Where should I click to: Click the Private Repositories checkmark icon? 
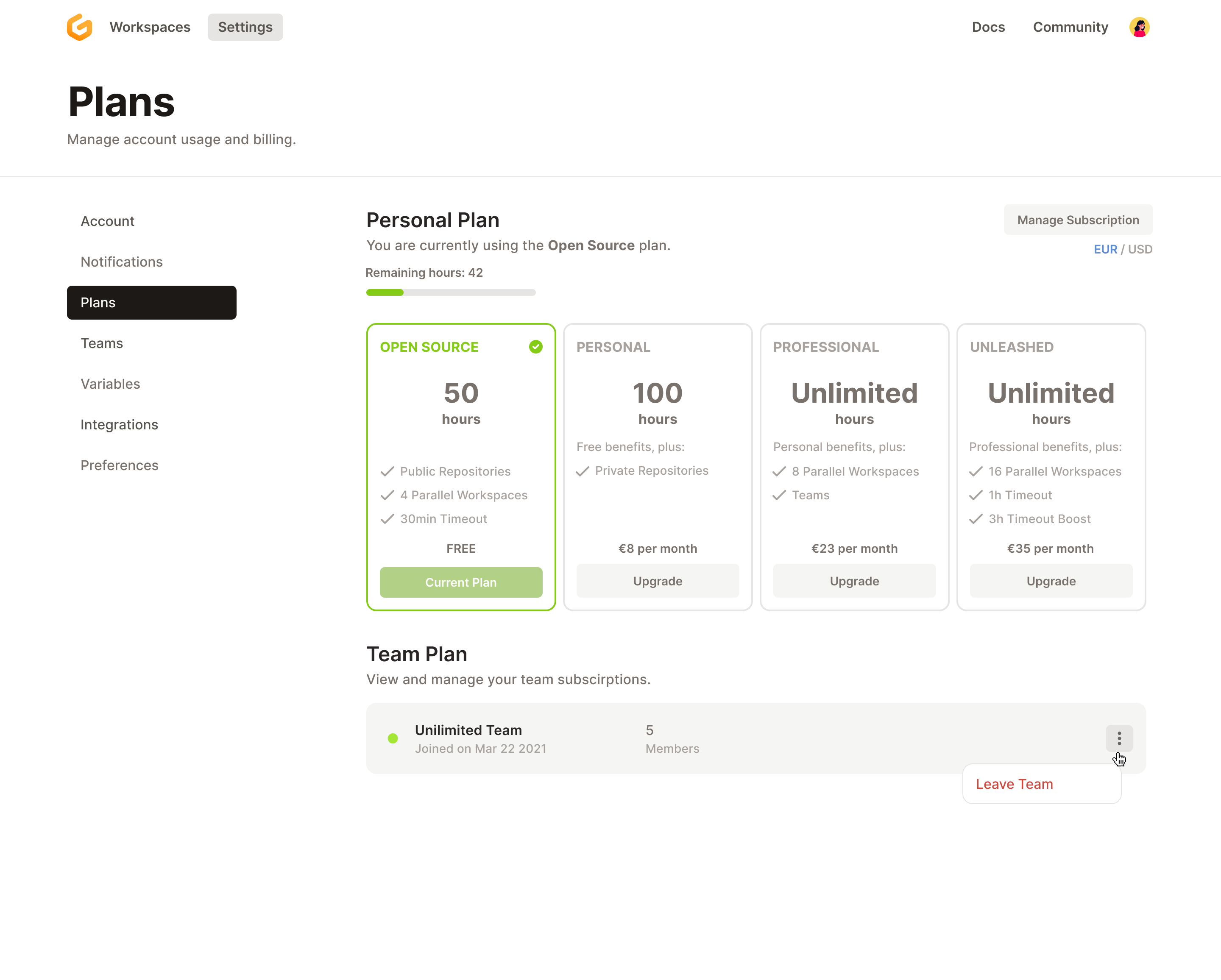pyautogui.click(x=582, y=471)
